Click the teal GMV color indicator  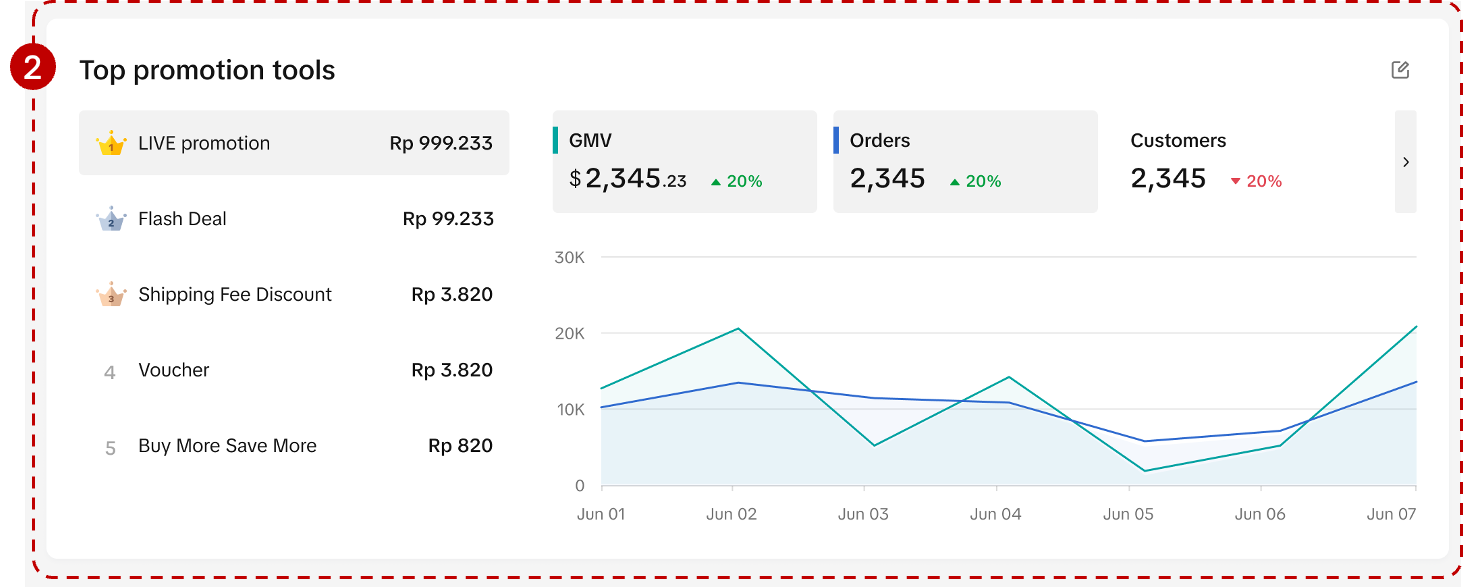[x=556, y=141]
